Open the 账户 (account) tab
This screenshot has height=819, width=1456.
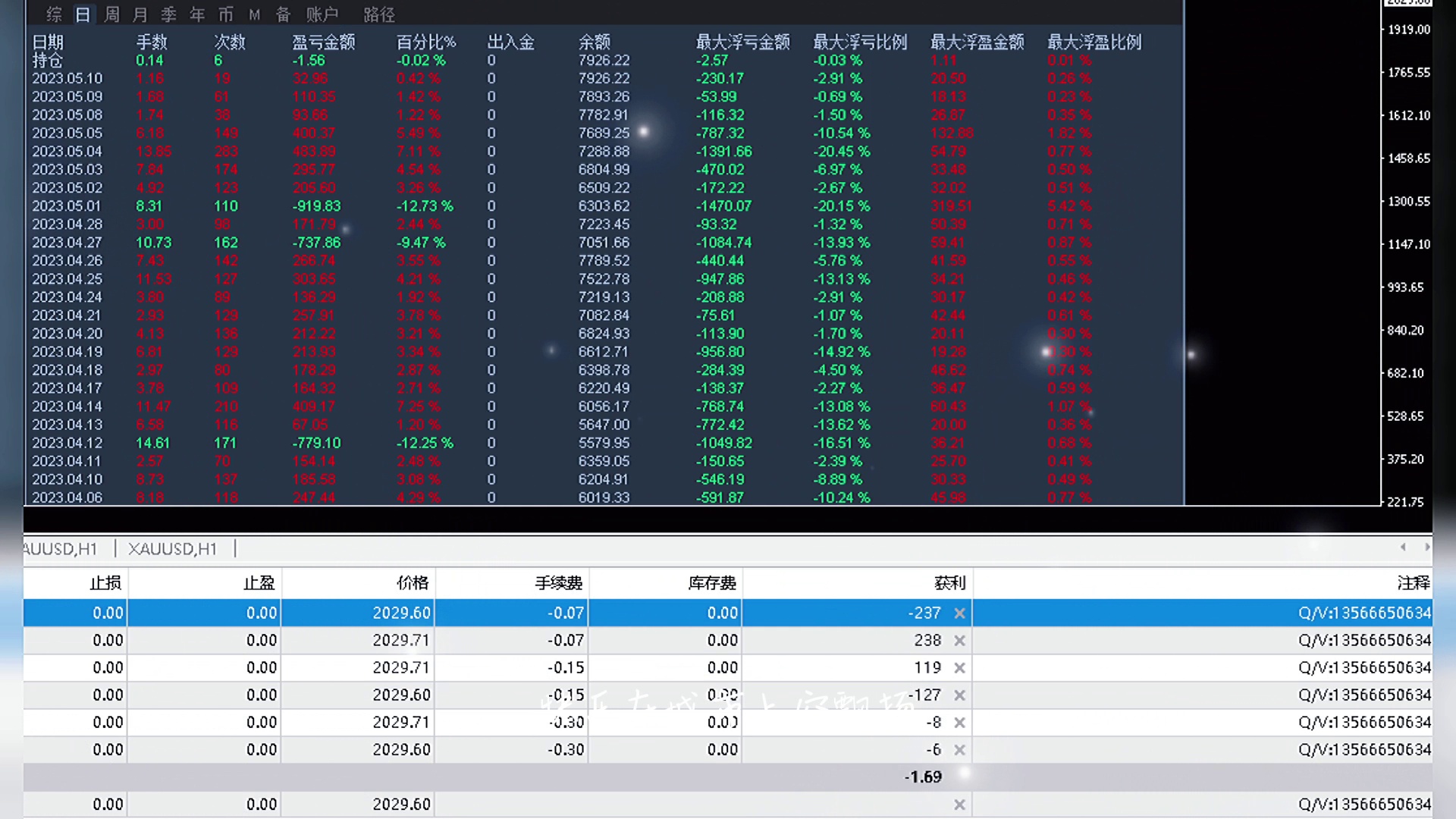click(x=322, y=14)
